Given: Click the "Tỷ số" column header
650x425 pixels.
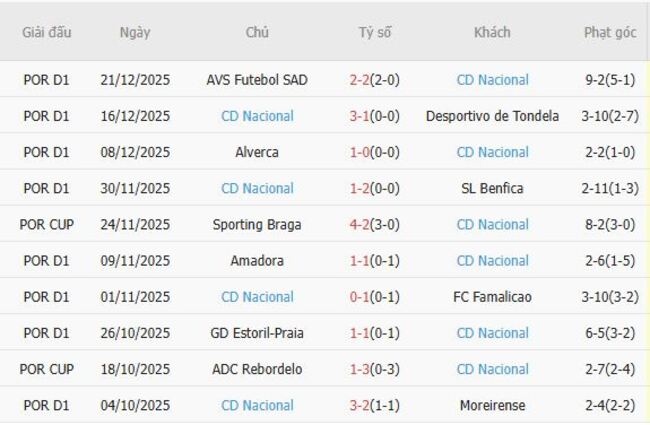Looking at the screenshot, I should [x=375, y=32].
